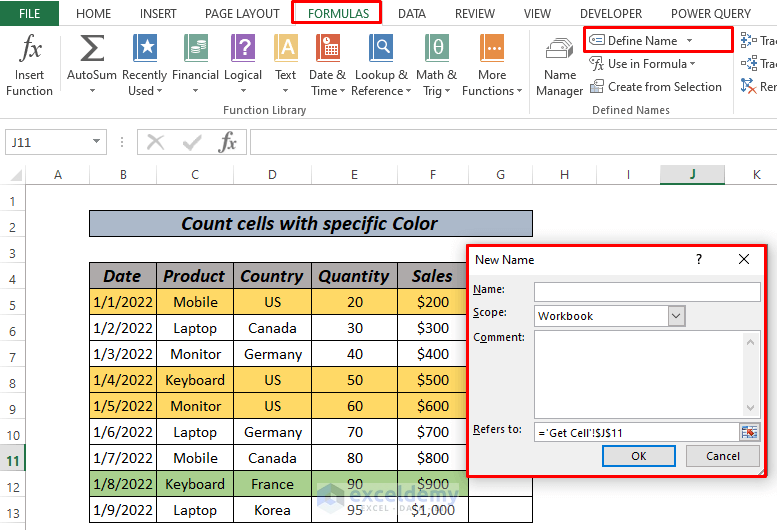This screenshot has height=530, width=777.
Task: Open Recently Used functions
Action: tap(145, 49)
